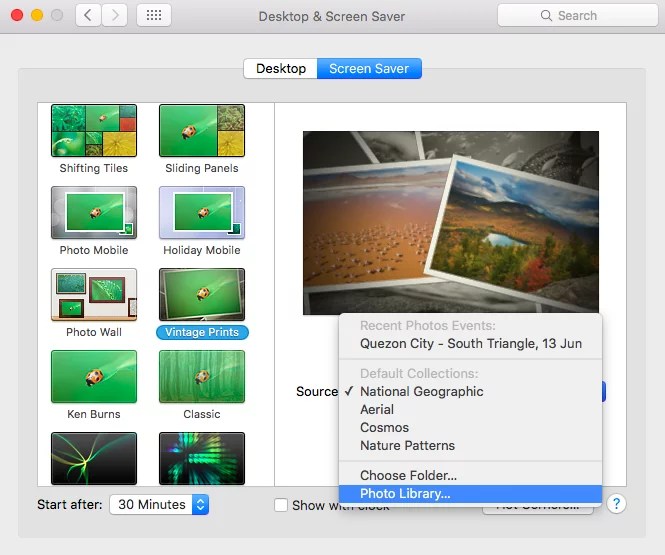The image size is (665, 555).
Task: Open help with the question mark button
Action: [616, 504]
